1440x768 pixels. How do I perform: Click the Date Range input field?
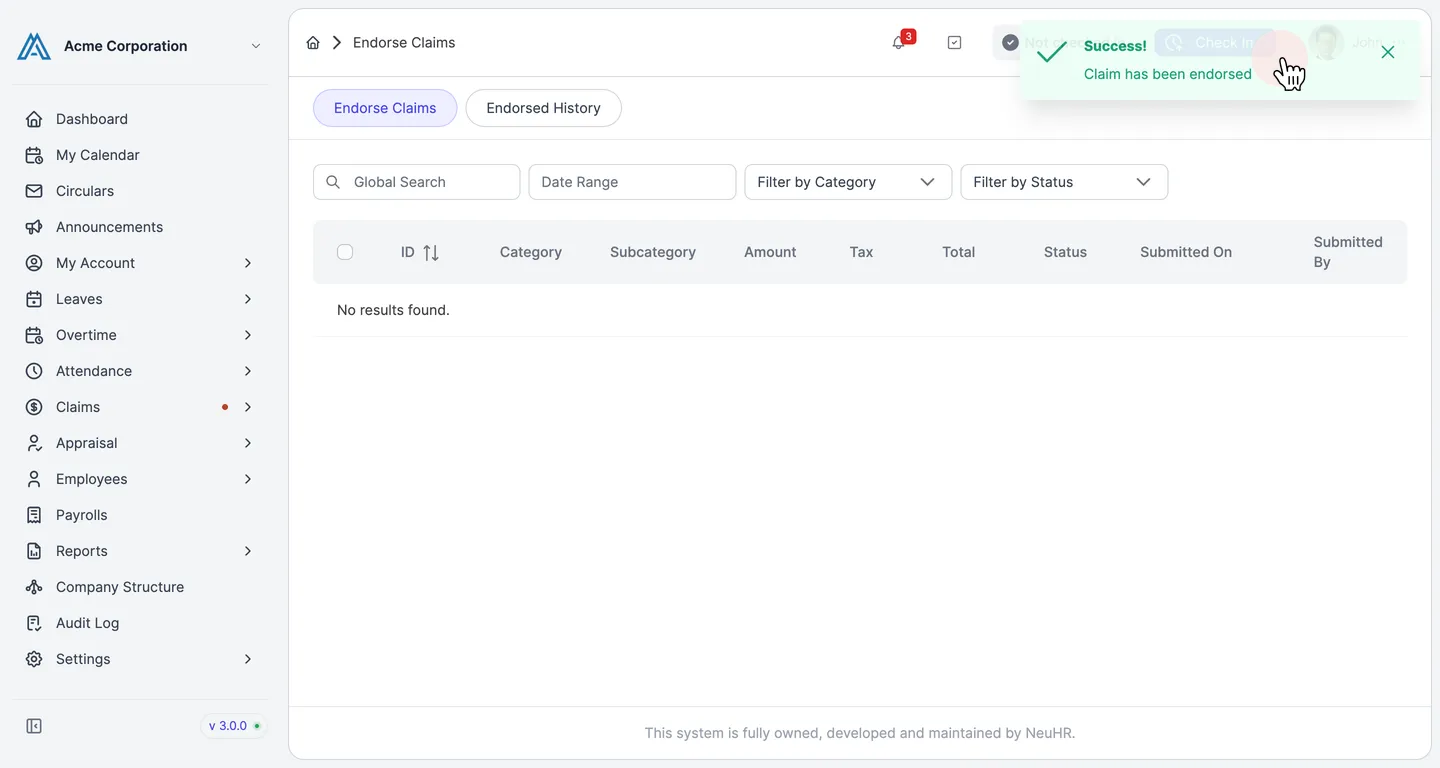coord(632,182)
